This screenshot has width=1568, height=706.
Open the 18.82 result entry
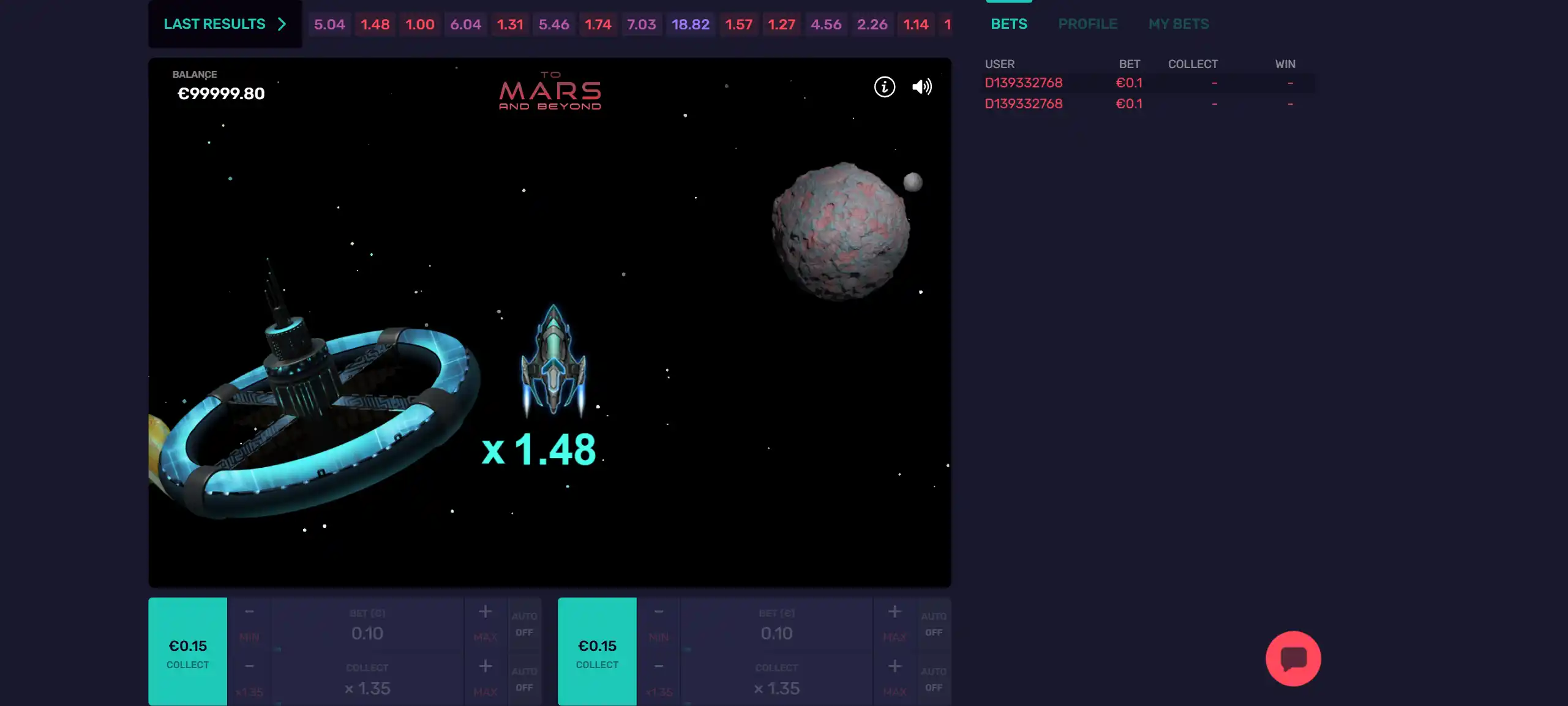pos(690,24)
